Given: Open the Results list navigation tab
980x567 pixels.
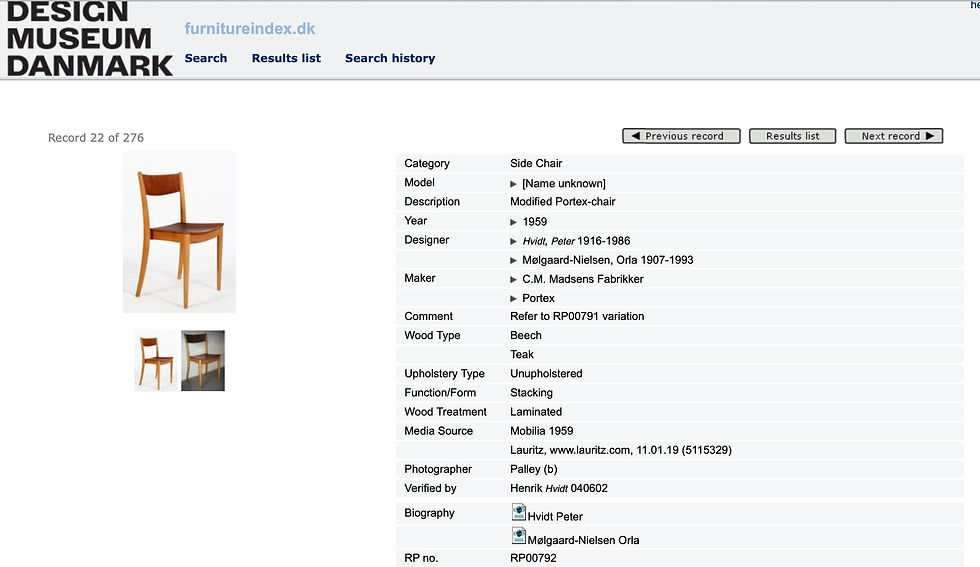Looking at the screenshot, I should (x=286, y=58).
